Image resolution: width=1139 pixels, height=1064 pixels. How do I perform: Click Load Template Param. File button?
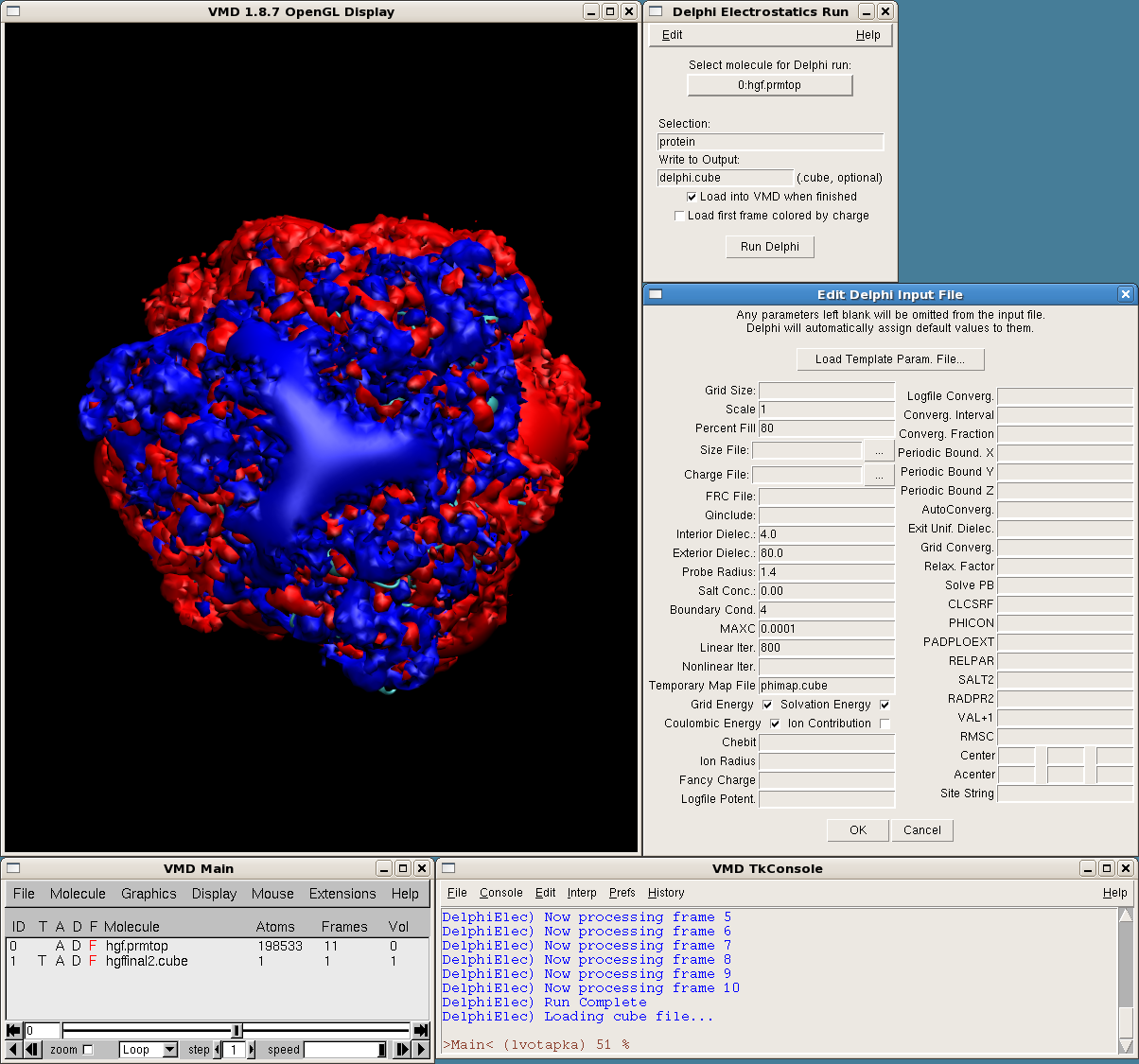tap(889, 359)
